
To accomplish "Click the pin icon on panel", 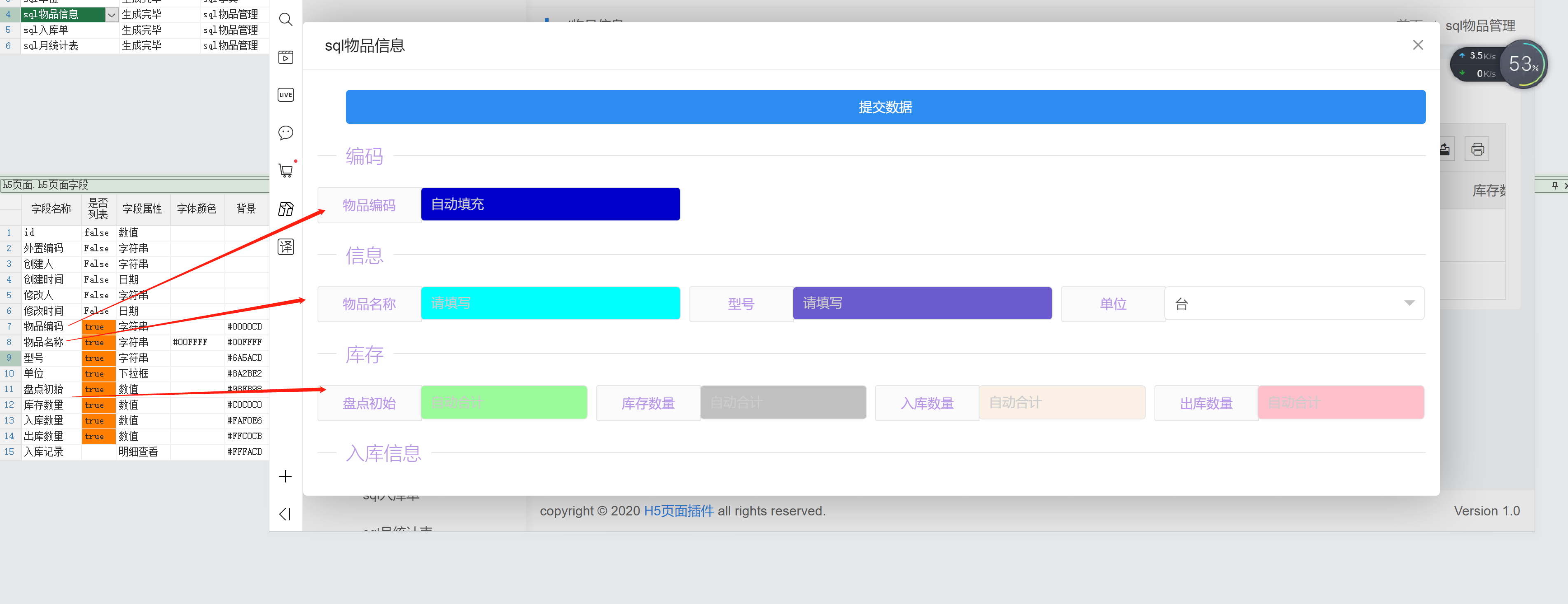I will (1554, 185).
